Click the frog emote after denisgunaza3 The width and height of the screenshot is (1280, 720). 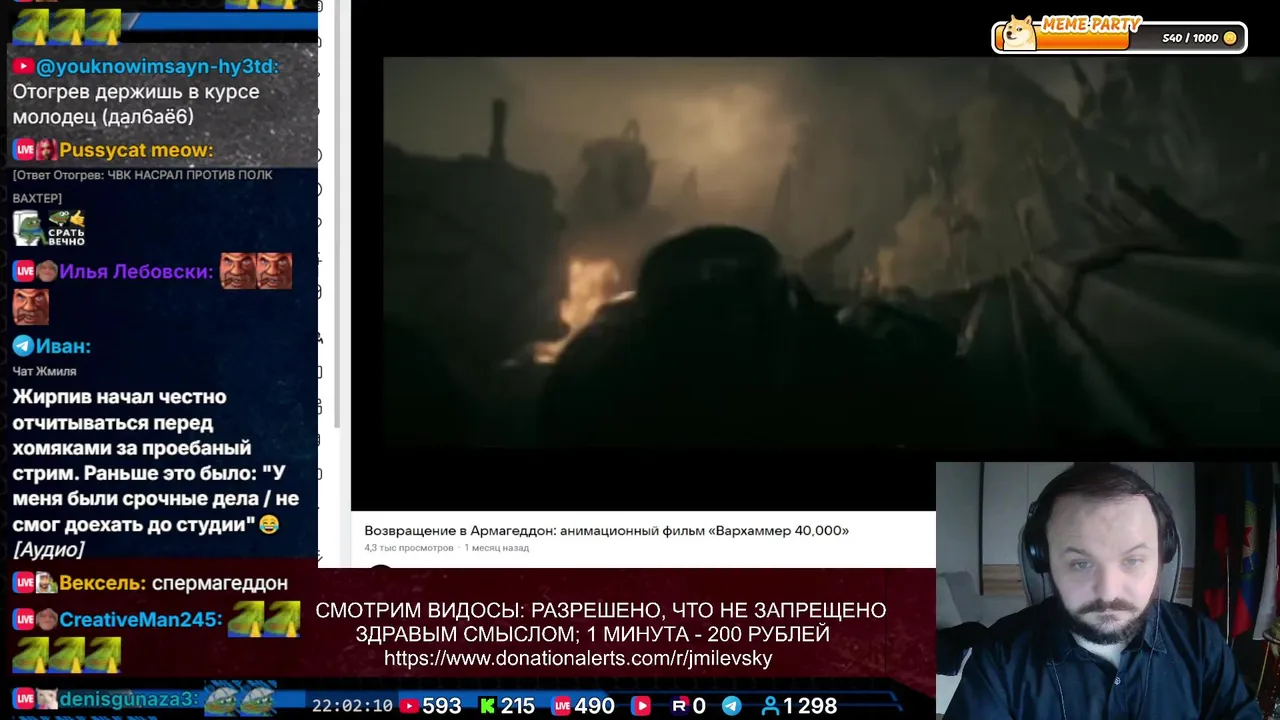240,697
